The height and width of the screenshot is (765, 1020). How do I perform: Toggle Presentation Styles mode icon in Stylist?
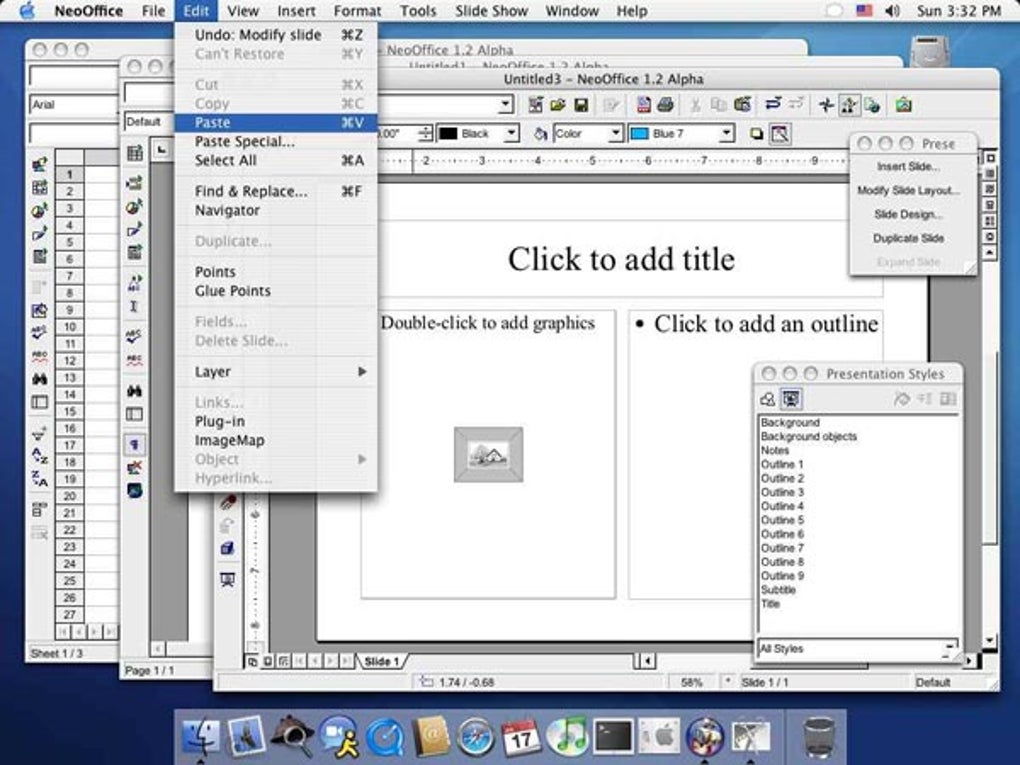[790, 399]
